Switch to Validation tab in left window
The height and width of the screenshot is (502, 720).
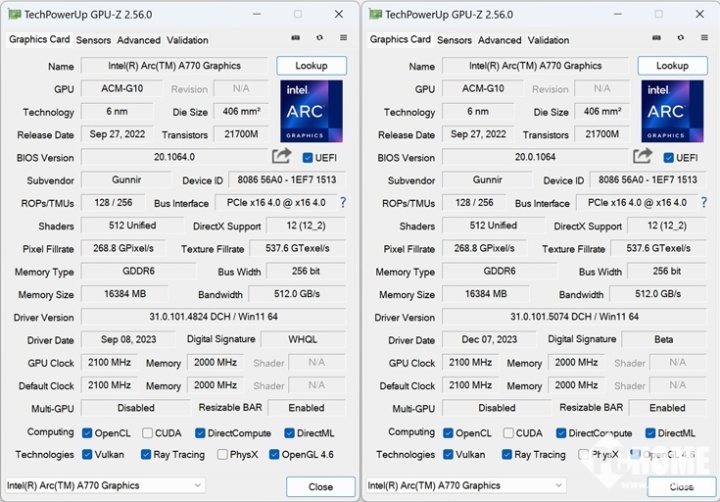[187, 40]
